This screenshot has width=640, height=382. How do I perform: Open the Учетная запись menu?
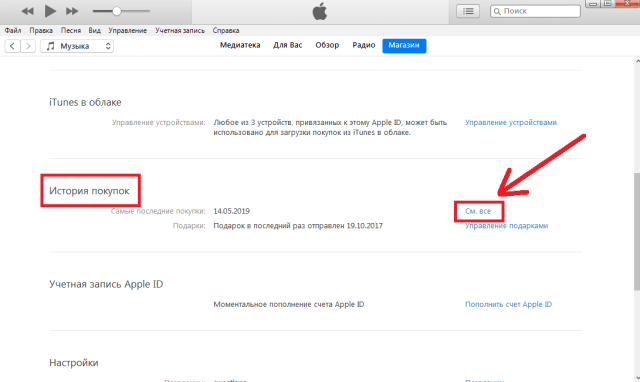[180, 31]
